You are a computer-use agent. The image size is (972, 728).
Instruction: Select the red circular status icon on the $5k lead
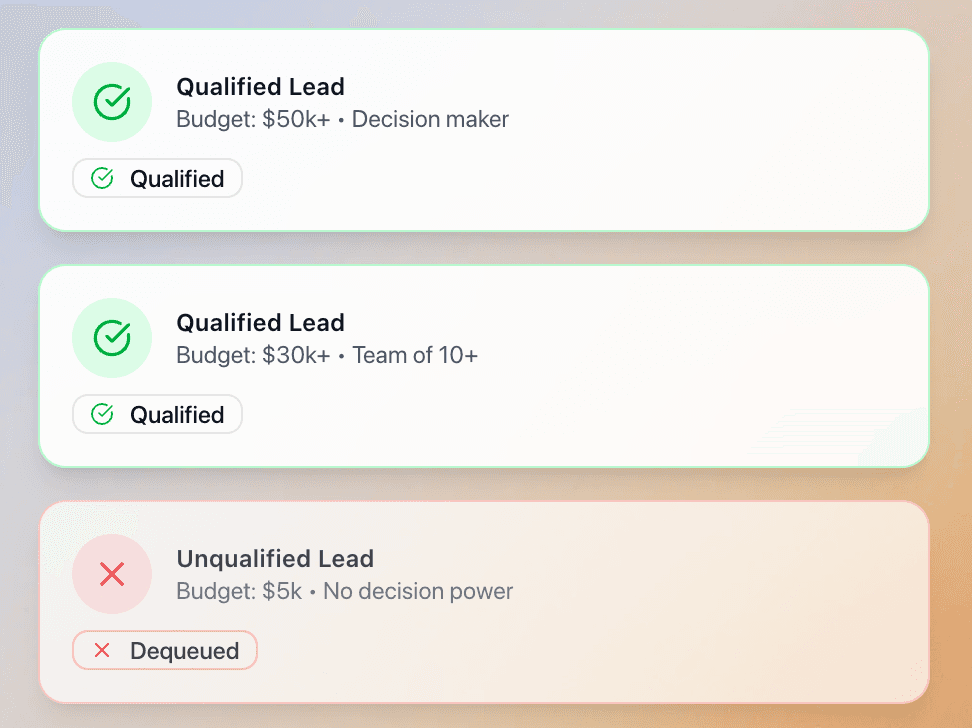point(111,574)
